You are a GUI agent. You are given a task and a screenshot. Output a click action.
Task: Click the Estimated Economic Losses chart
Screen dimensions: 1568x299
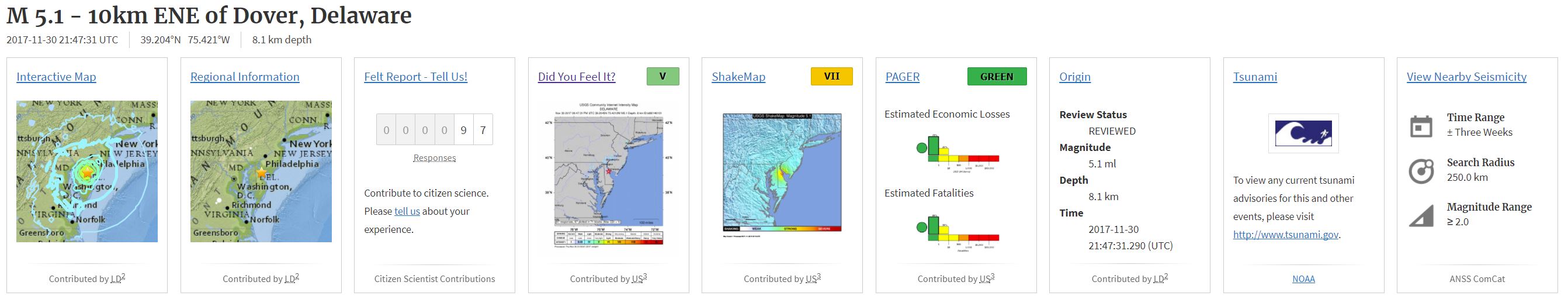957,153
